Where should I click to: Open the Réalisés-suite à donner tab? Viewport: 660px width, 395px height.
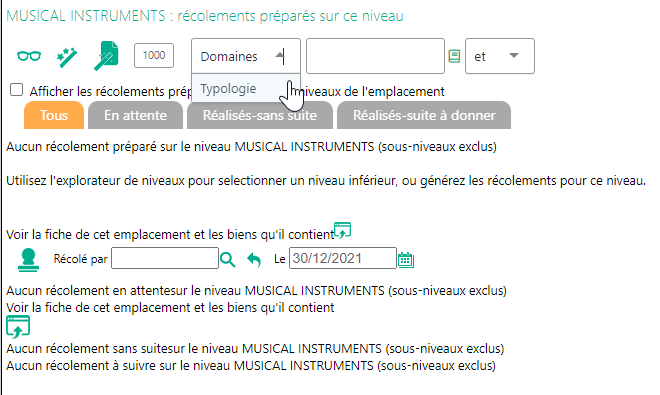pos(424,115)
